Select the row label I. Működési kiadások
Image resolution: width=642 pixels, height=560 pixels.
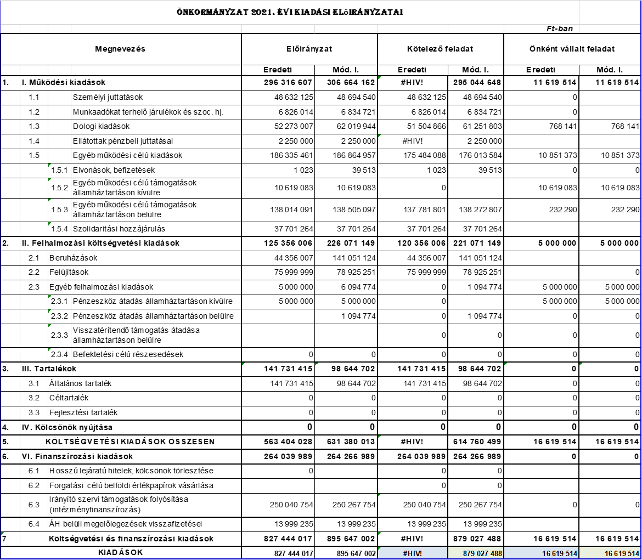tap(63, 82)
